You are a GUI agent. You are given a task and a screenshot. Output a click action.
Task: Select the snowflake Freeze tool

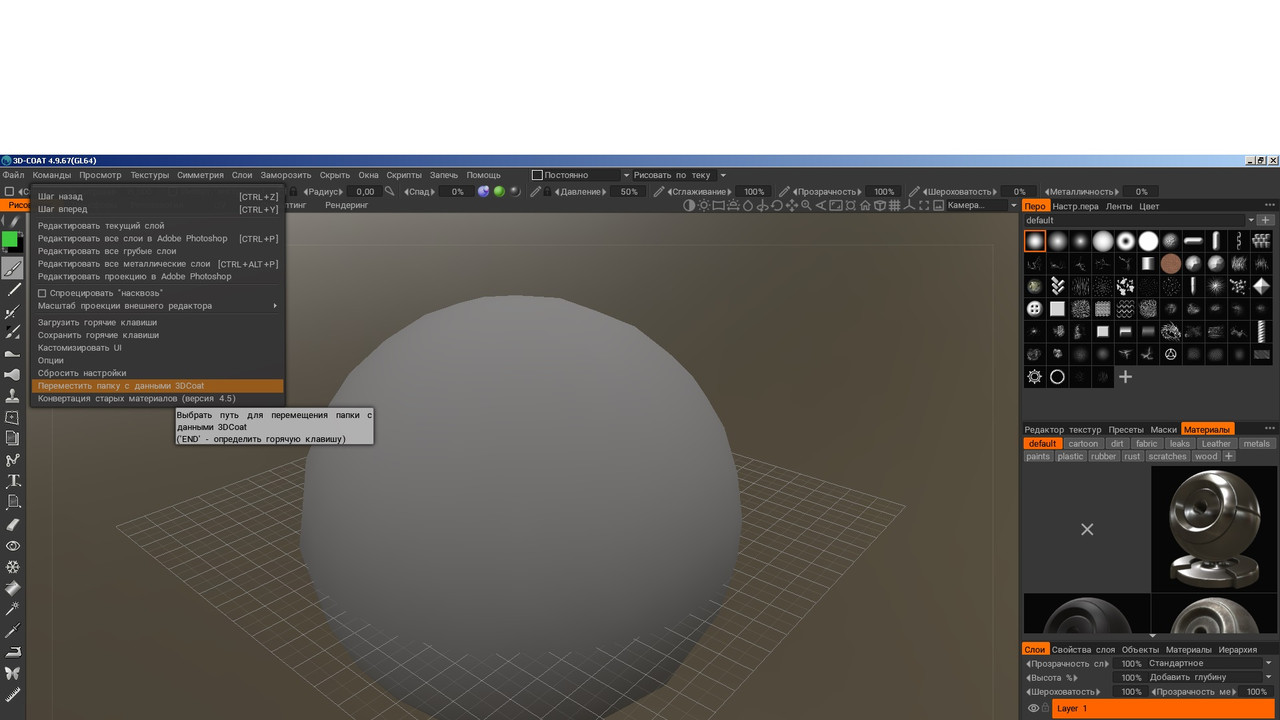(x=13, y=567)
